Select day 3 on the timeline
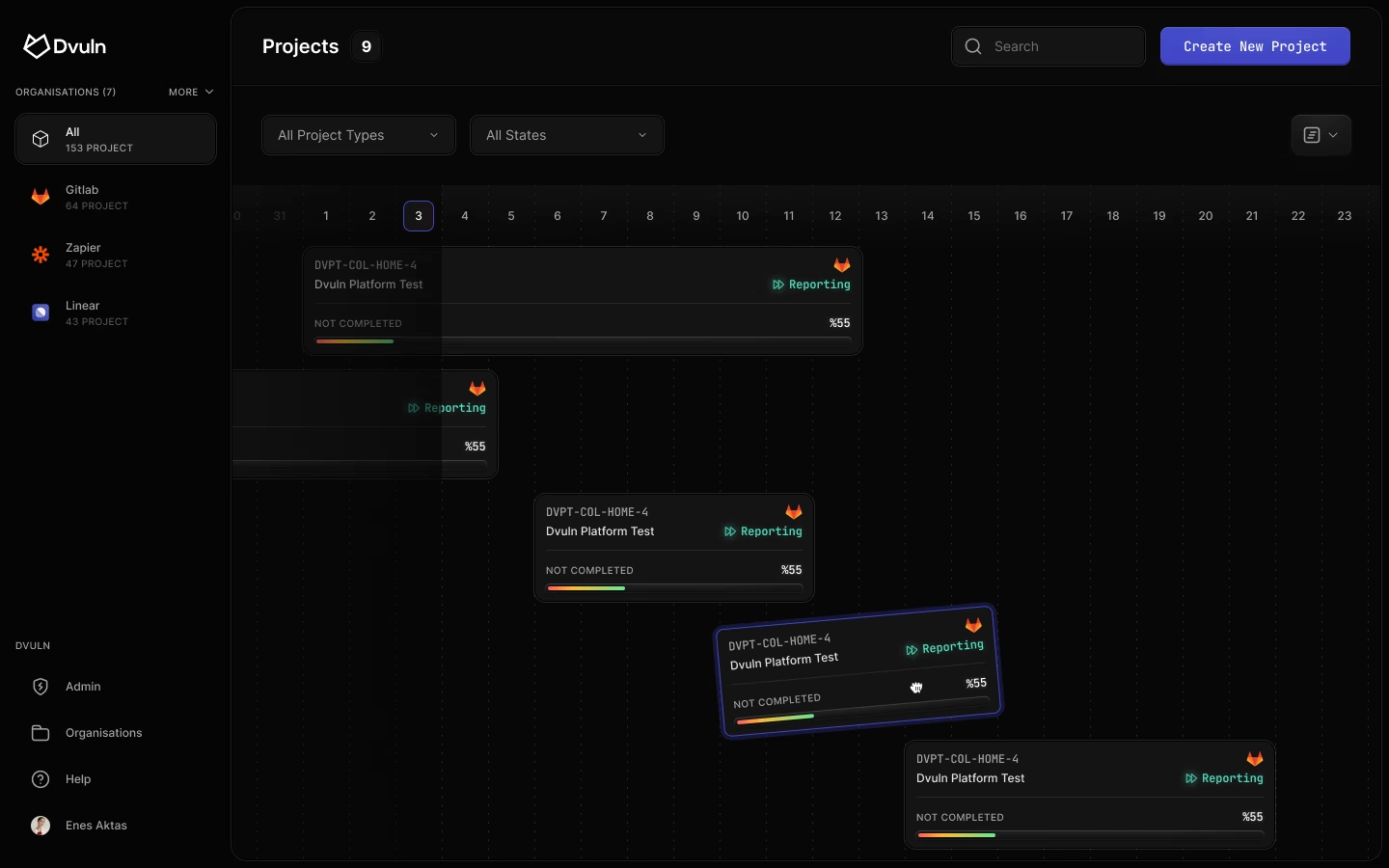This screenshot has width=1389, height=868. point(419,216)
